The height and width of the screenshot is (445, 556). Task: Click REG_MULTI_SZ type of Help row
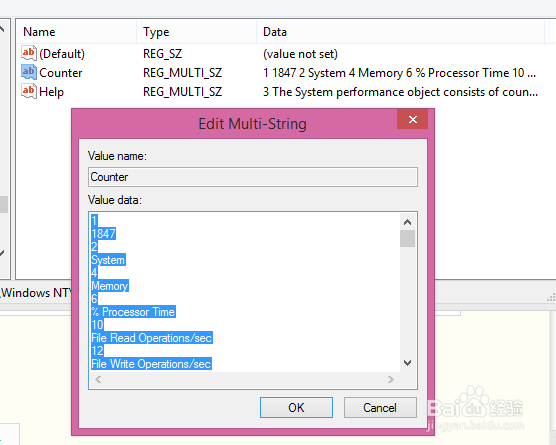click(x=182, y=92)
